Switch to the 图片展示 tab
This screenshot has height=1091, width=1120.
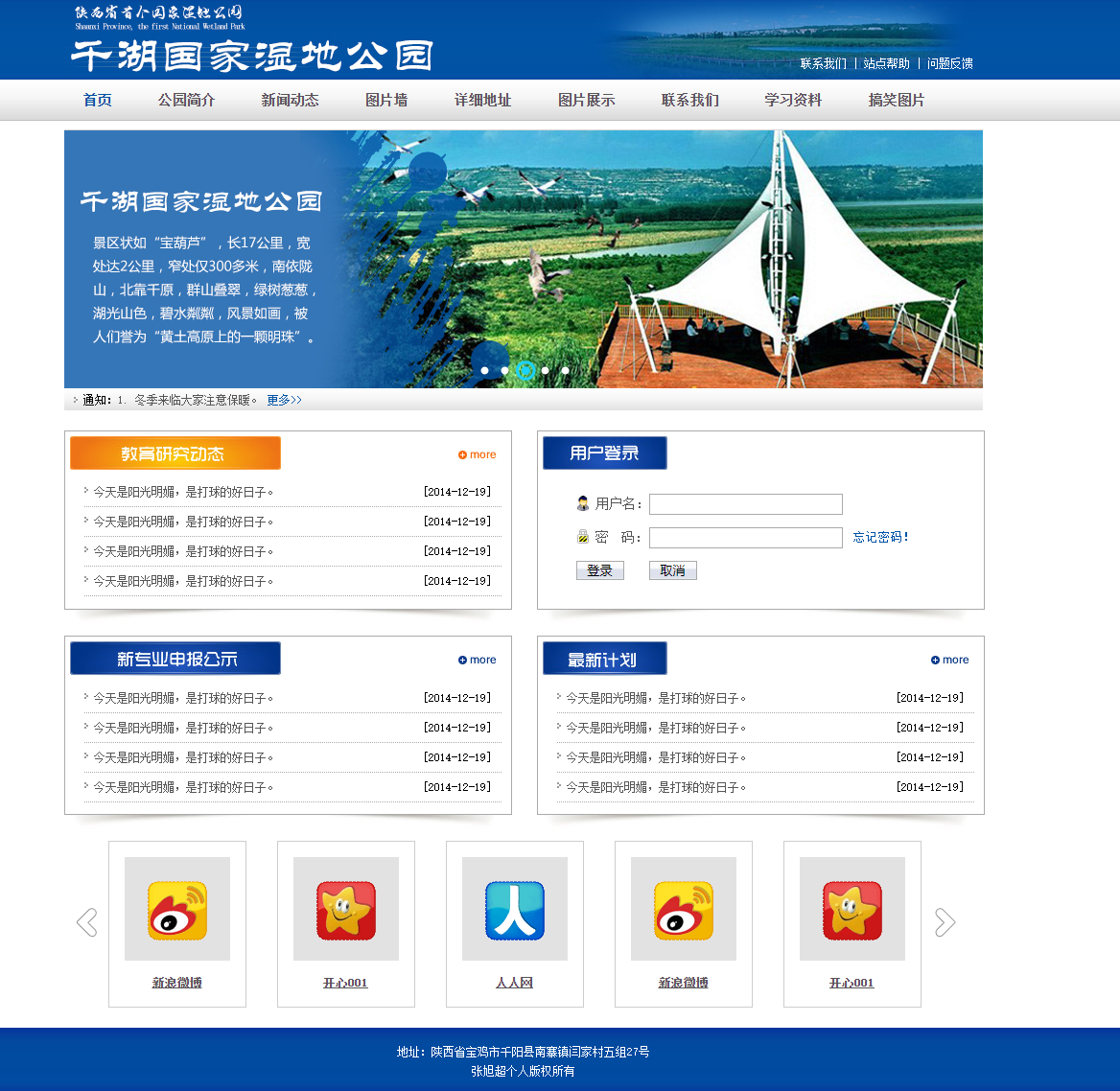pos(586,99)
